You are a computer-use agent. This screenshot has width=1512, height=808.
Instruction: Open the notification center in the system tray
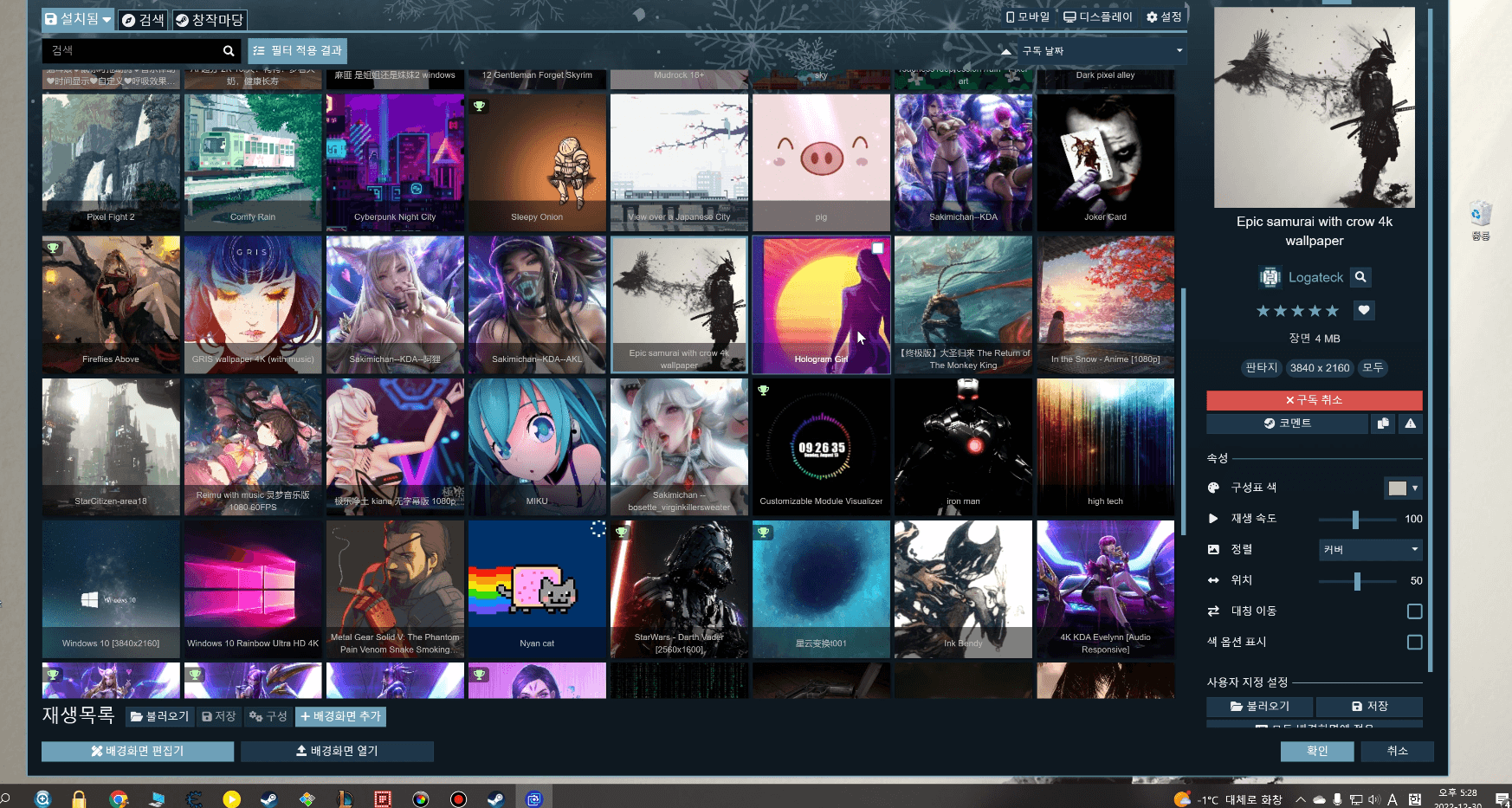[1502, 799]
